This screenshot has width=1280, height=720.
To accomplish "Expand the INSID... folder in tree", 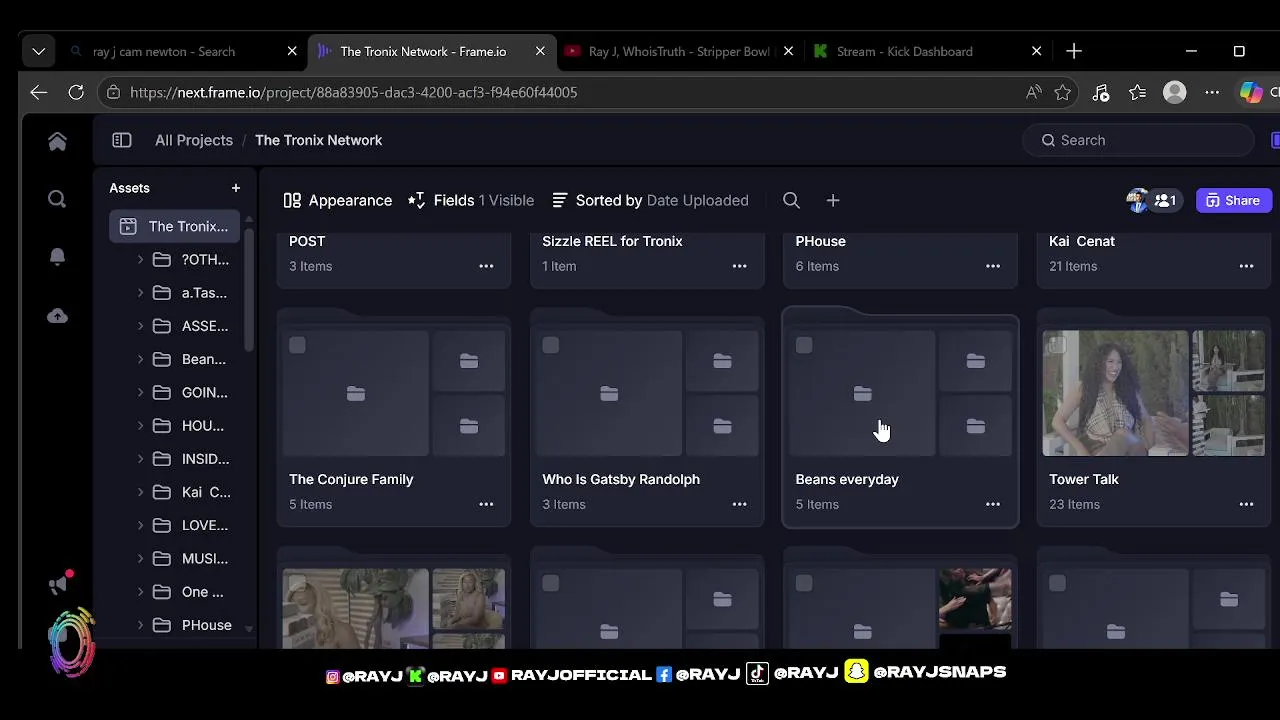I will point(140,459).
